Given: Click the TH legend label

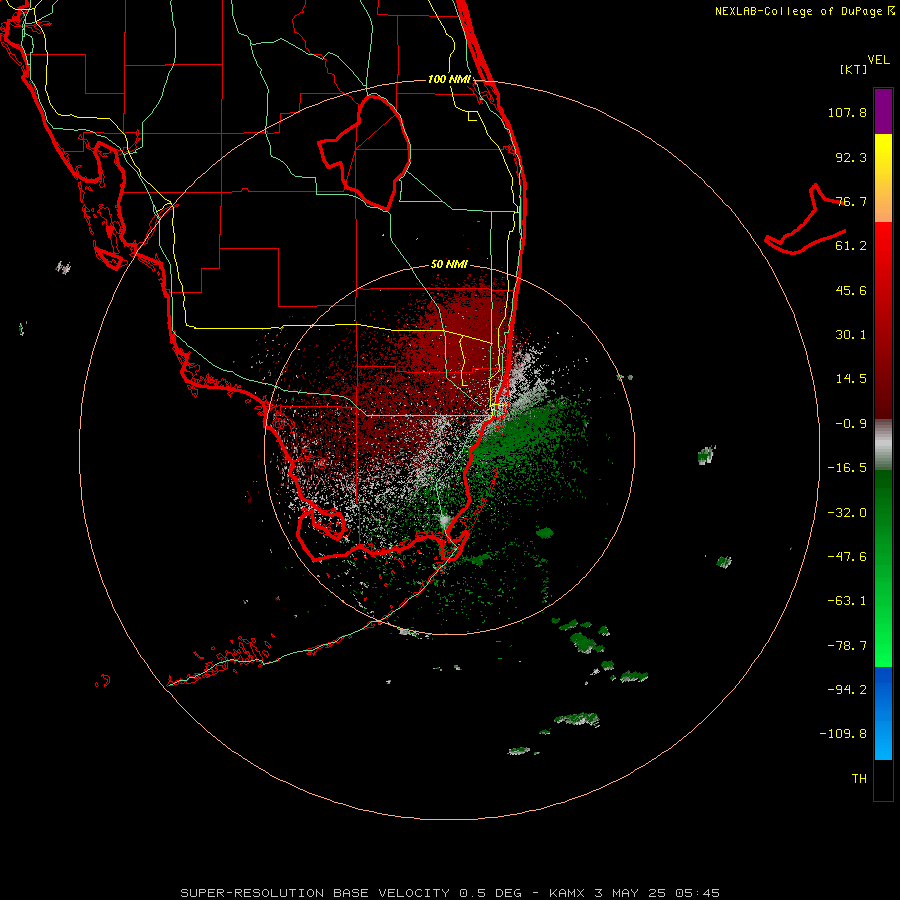Looking at the screenshot, I should [859, 779].
